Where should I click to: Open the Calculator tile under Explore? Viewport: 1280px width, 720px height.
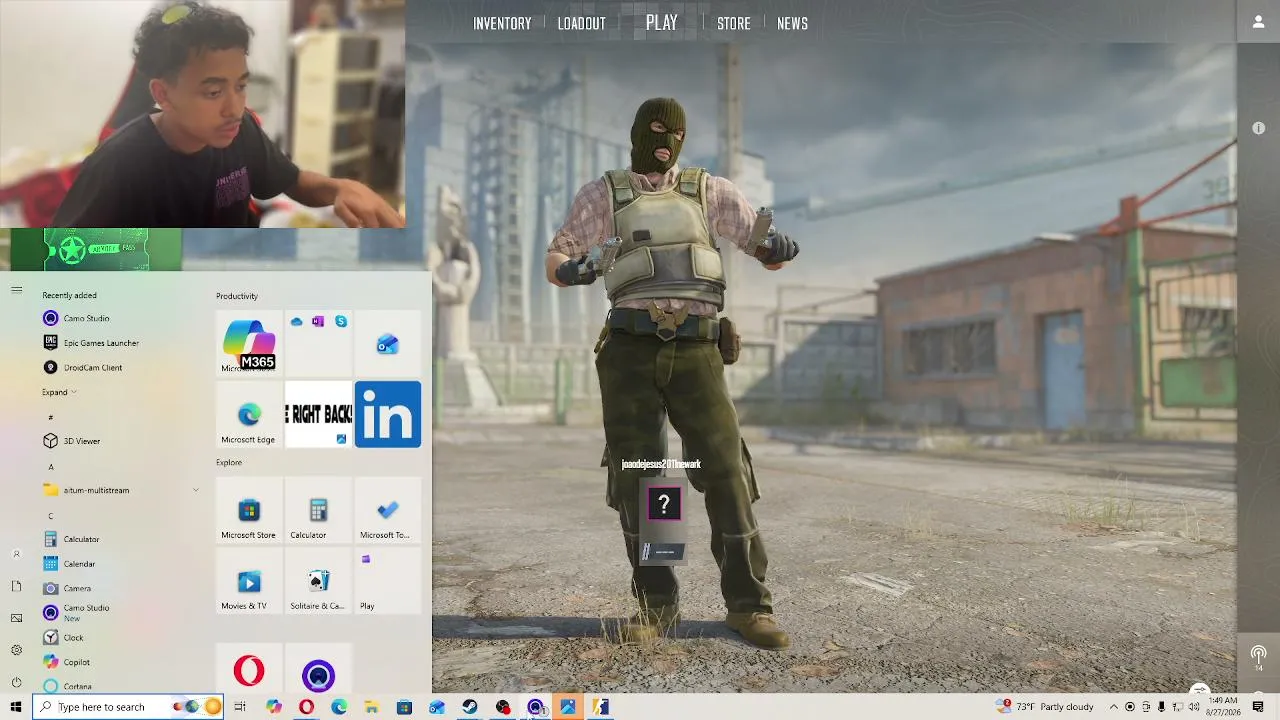coord(318,510)
